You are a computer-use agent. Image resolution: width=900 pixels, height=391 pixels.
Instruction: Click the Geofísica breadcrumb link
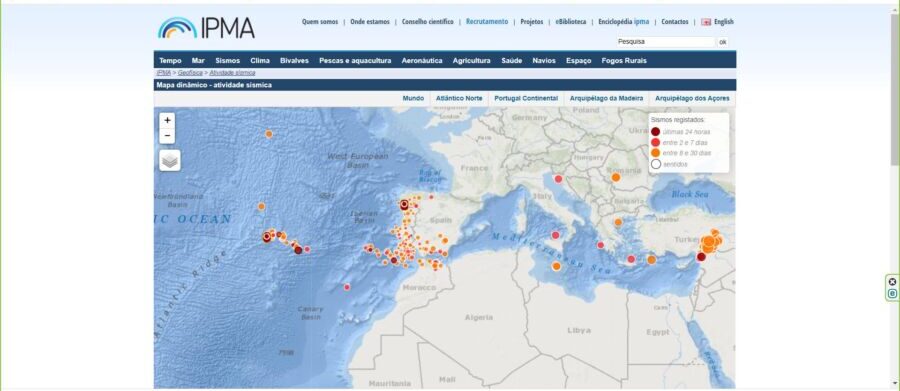click(x=190, y=73)
